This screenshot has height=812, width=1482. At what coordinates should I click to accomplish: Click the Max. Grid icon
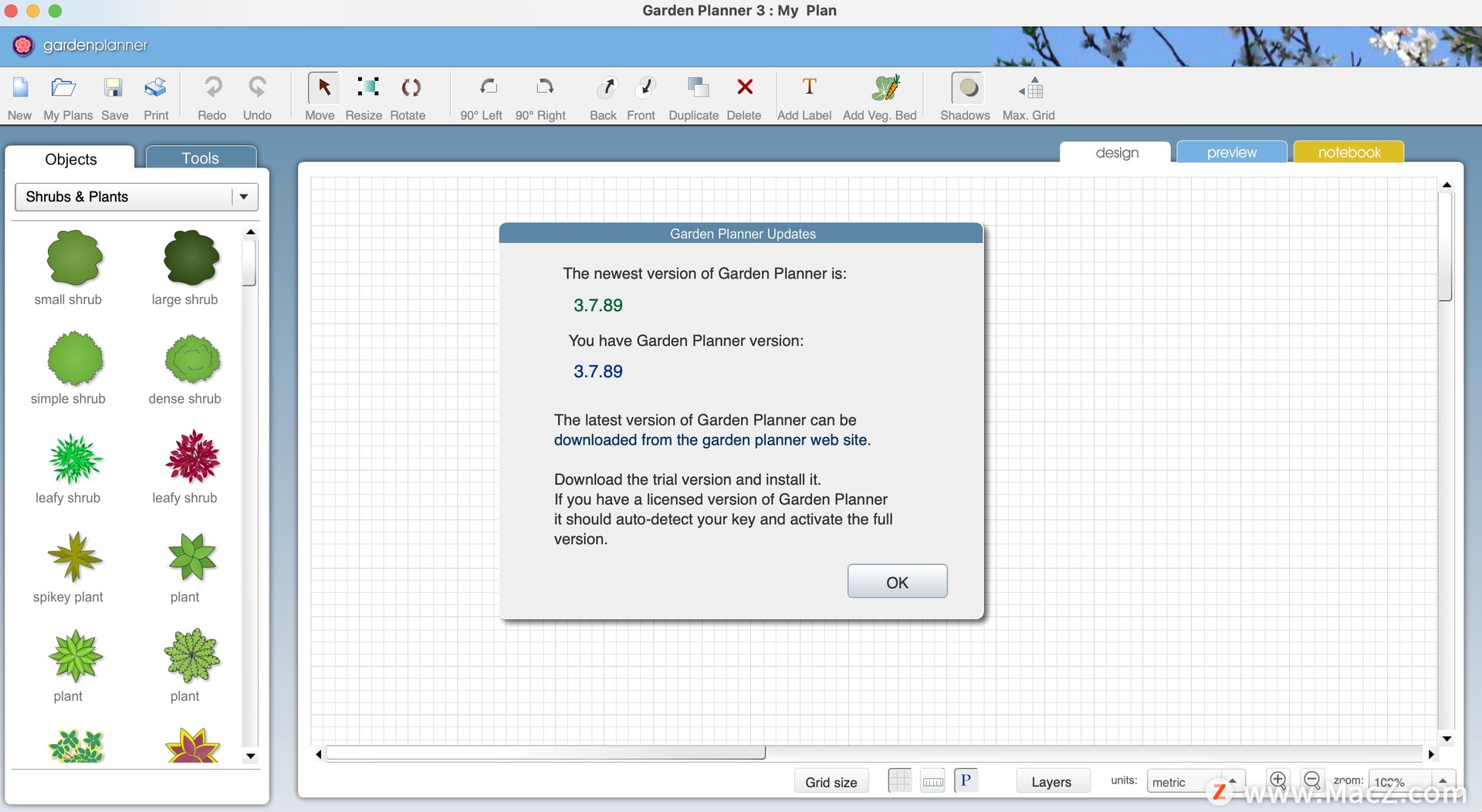pyautogui.click(x=1031, y=88)
